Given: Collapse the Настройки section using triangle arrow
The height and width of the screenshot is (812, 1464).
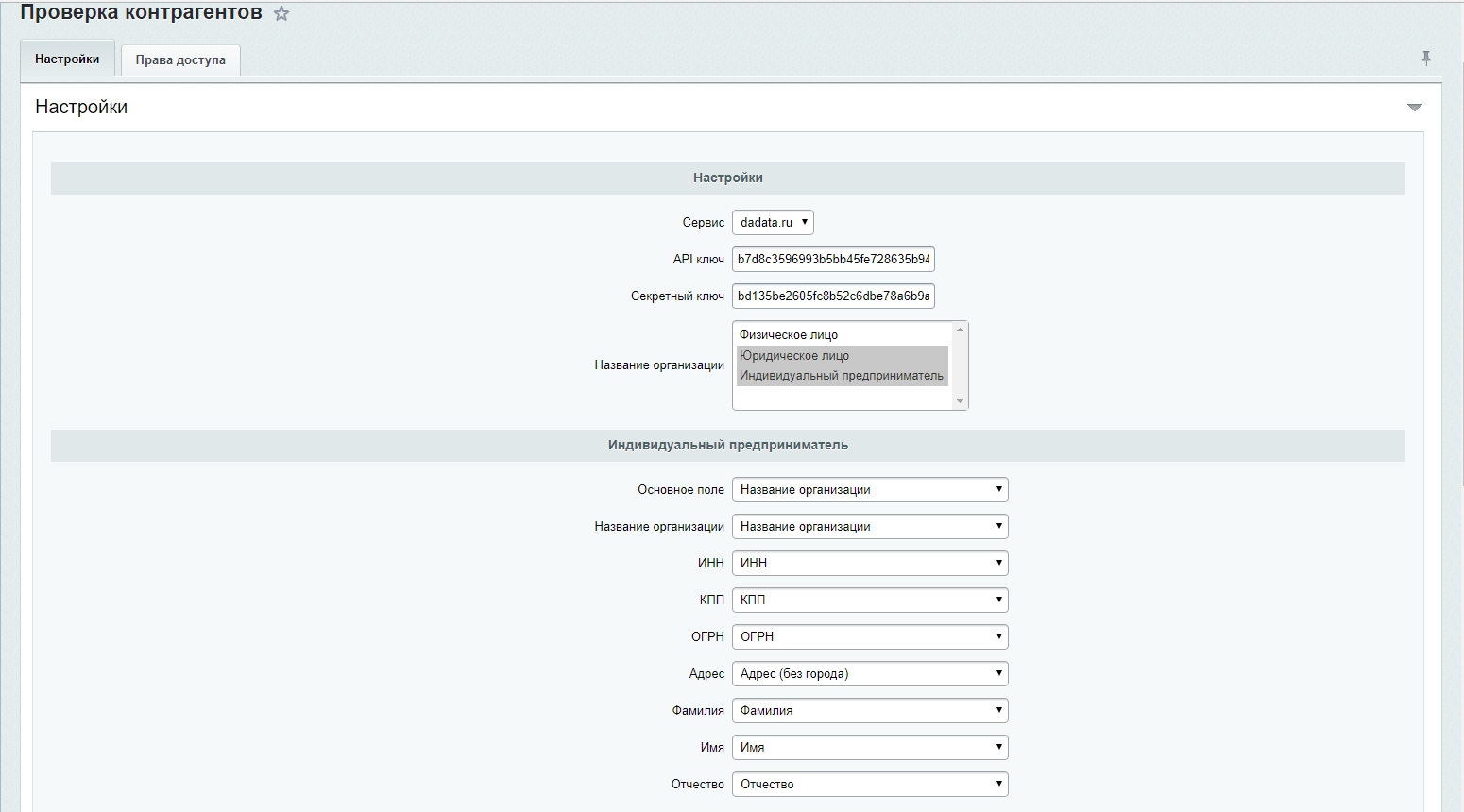Looking at the screenshot, I should click(x=1414, y=108).
